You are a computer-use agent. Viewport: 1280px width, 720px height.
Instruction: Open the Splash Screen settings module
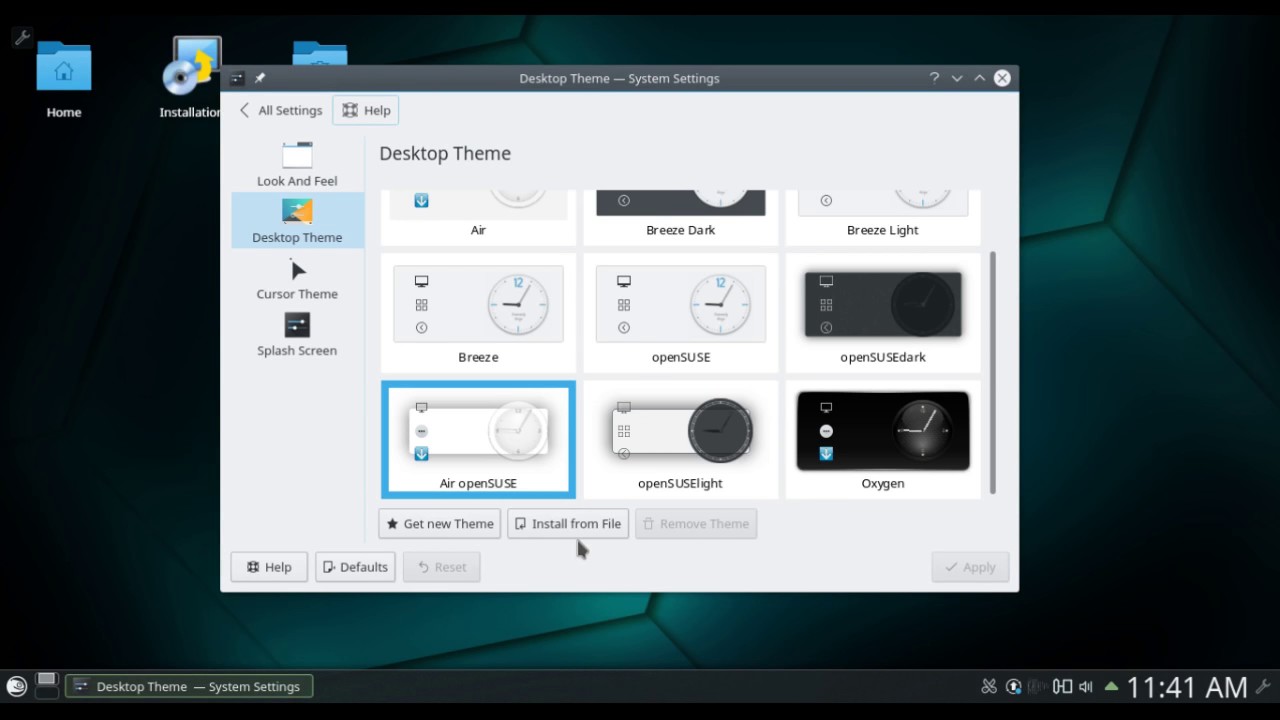tap(297, 335)
